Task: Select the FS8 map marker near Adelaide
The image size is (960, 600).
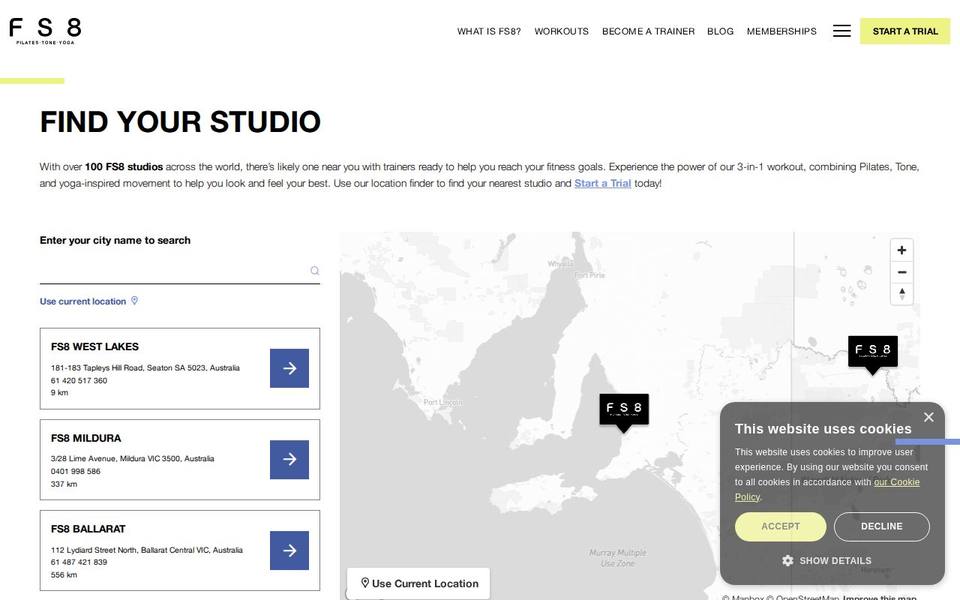Action: (x=624, y=413)
